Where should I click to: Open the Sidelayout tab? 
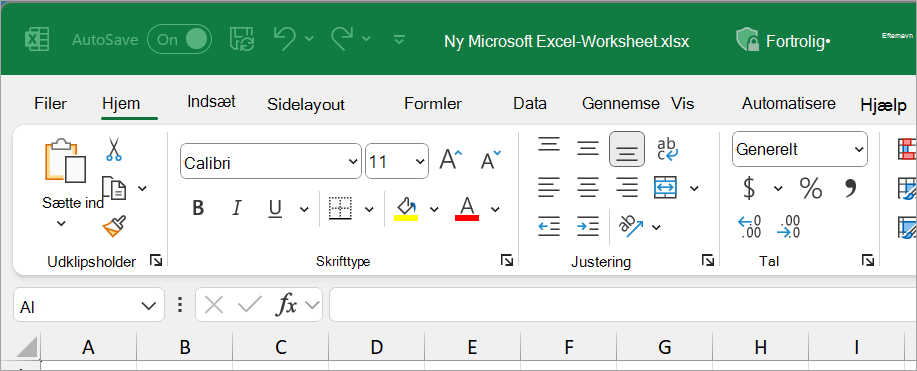pos(306,104)
